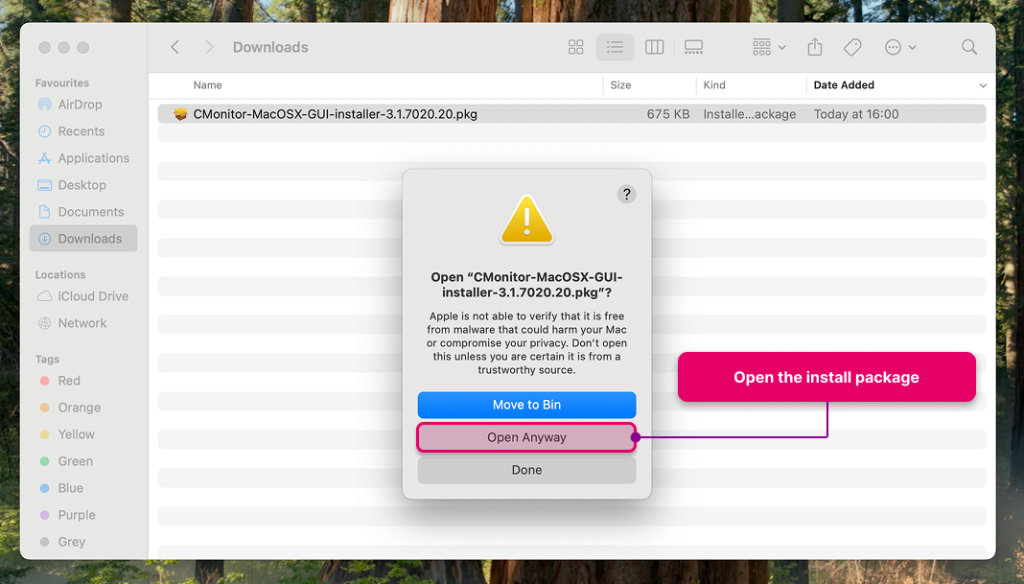Go back with the Finder back arrow
Viewport: 1024px width, 584px height.
click(x=174, y=47)
